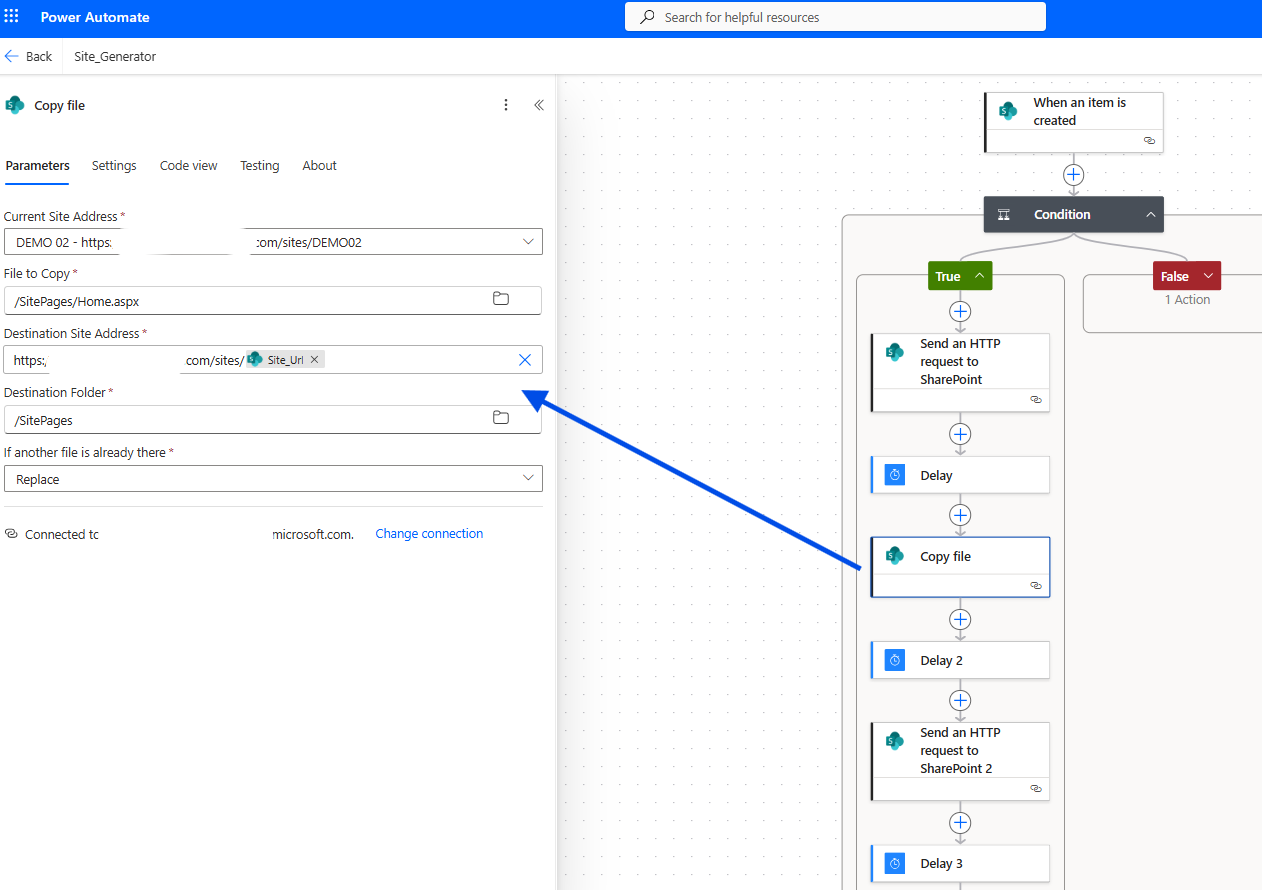
Task: Expand Current Site Address dropdown
Action: click(528, 242)
